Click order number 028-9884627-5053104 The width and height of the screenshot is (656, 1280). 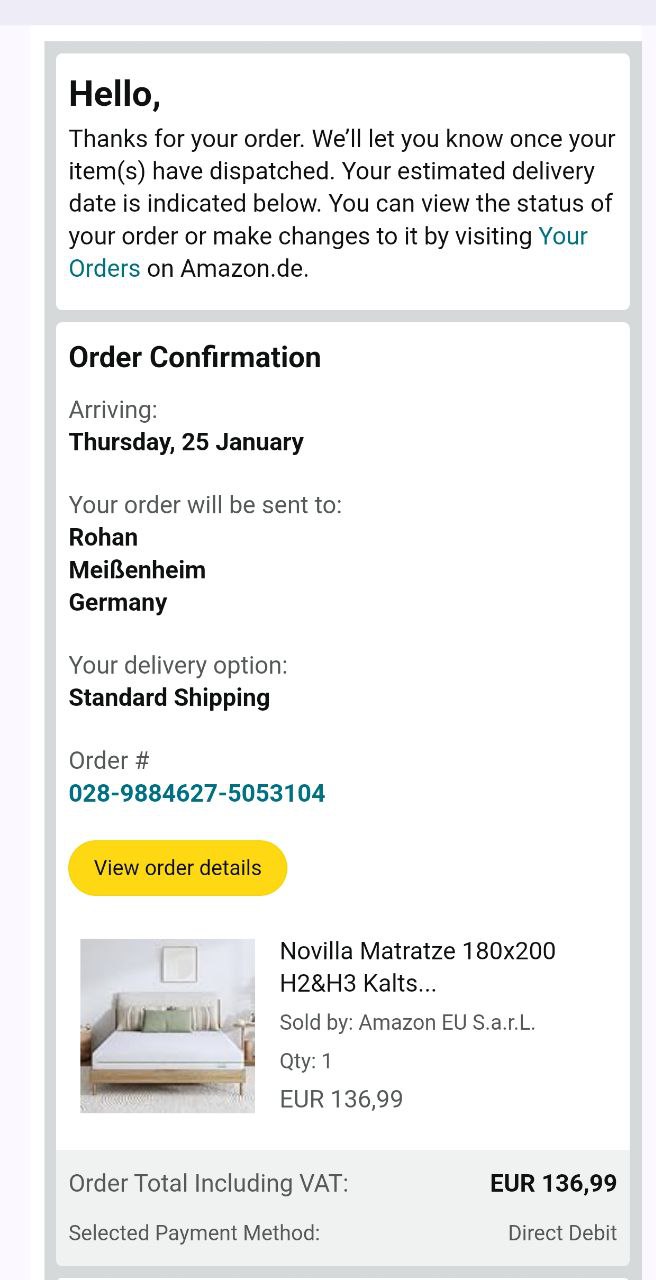[x=197, y=794]
